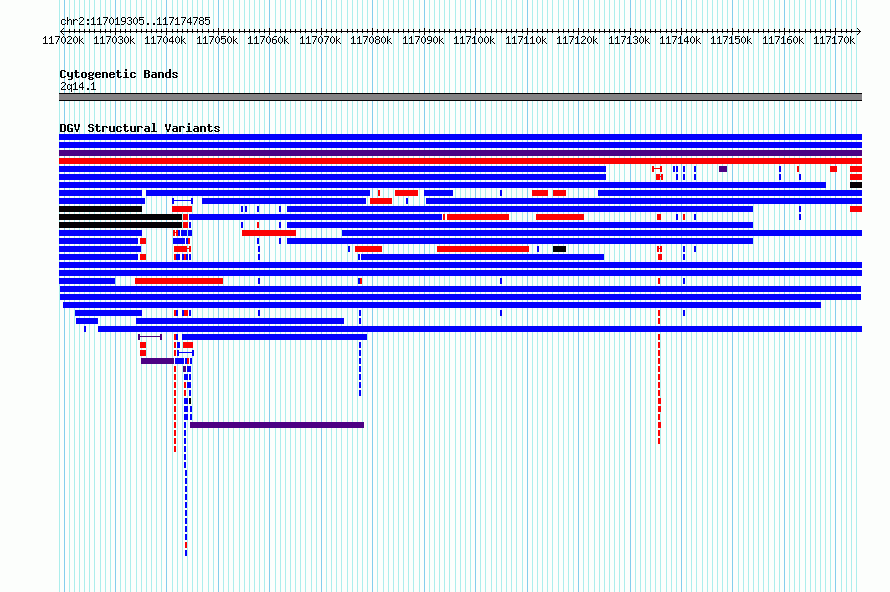Click the long red variant spanning 117034k to 117051k
This screenshot has width=890, height=592.
pos(179,281)
